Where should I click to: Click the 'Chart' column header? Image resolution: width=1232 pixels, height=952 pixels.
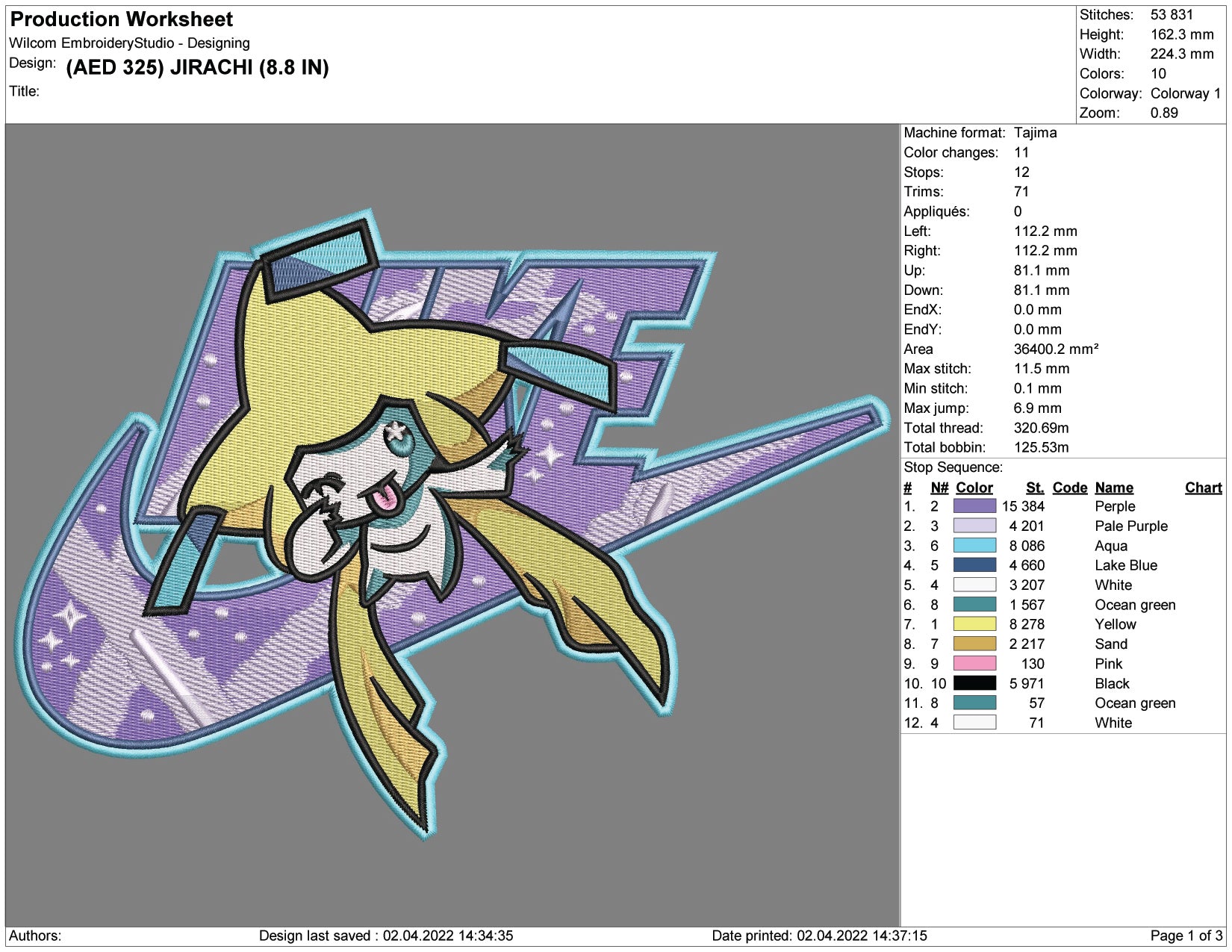point(1203,488)
